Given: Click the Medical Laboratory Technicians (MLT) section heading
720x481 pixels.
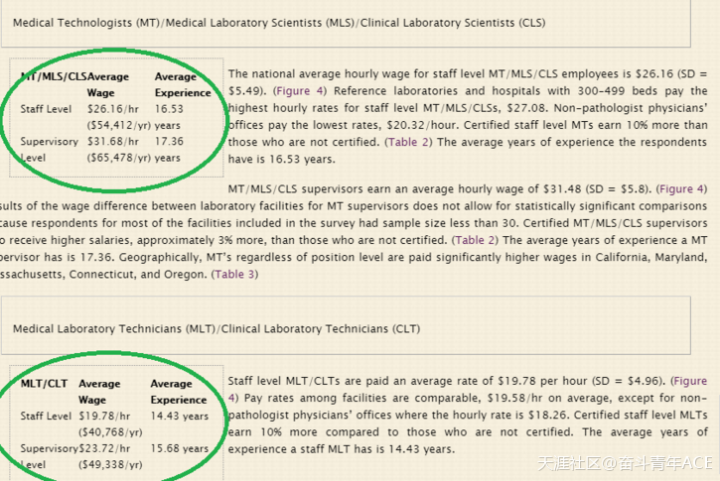Looking at the screenshot, I should 216,329.
